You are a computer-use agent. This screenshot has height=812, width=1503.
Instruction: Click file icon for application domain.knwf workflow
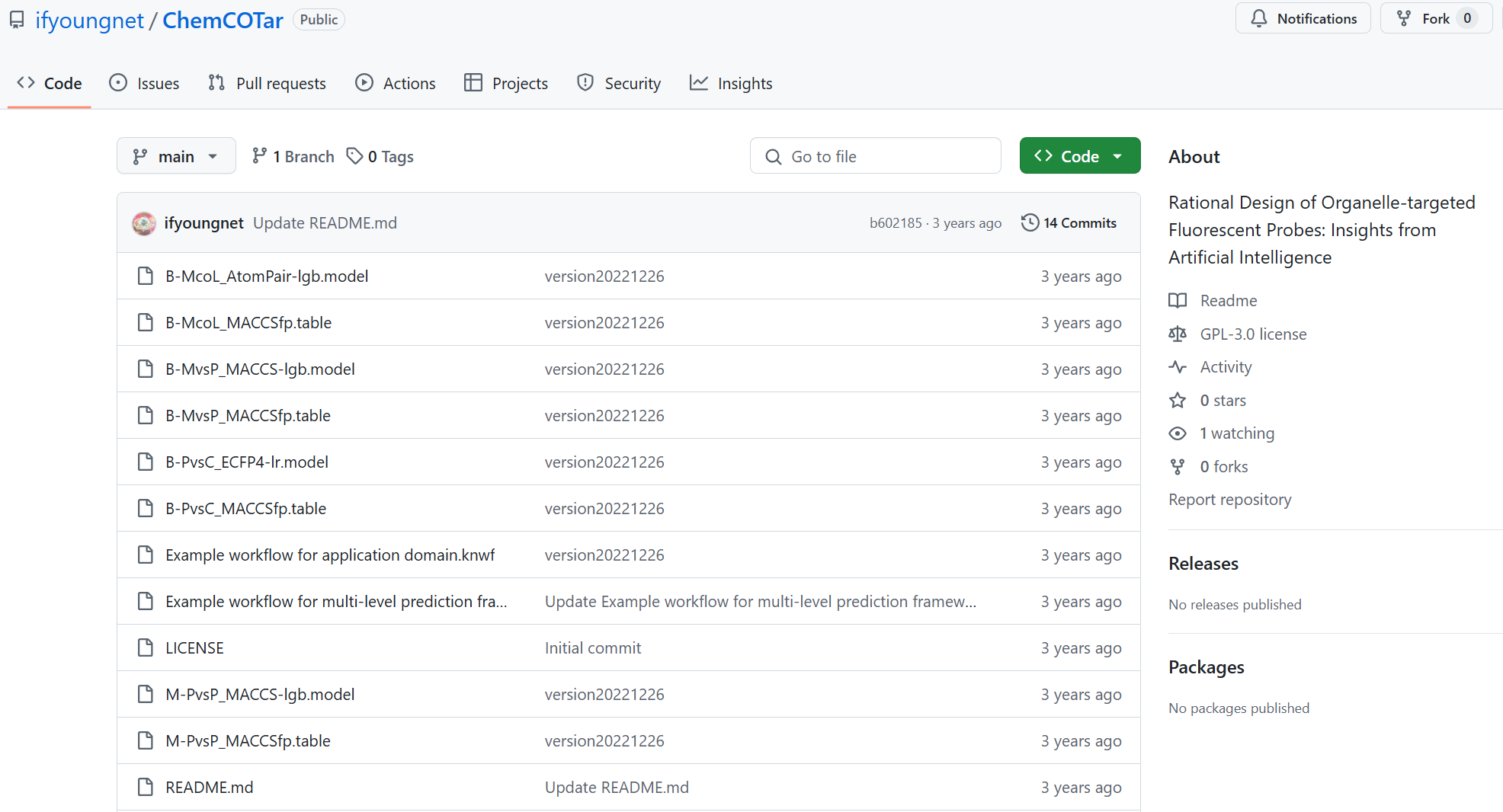pyautogui.click(x=145, y=555)
